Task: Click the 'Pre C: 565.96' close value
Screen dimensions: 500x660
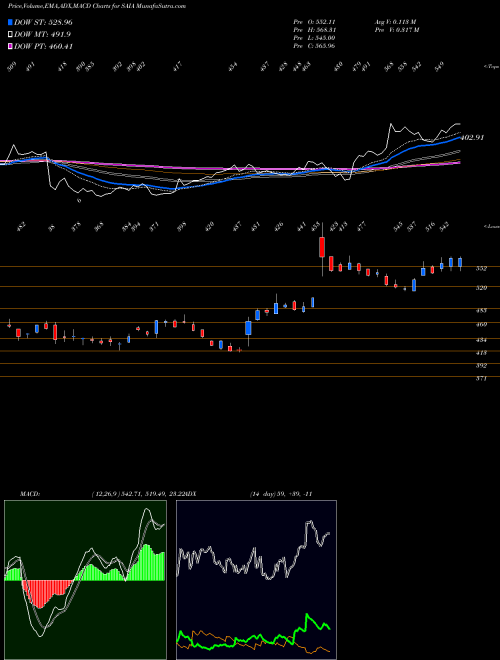Action: tap(314, 45)
